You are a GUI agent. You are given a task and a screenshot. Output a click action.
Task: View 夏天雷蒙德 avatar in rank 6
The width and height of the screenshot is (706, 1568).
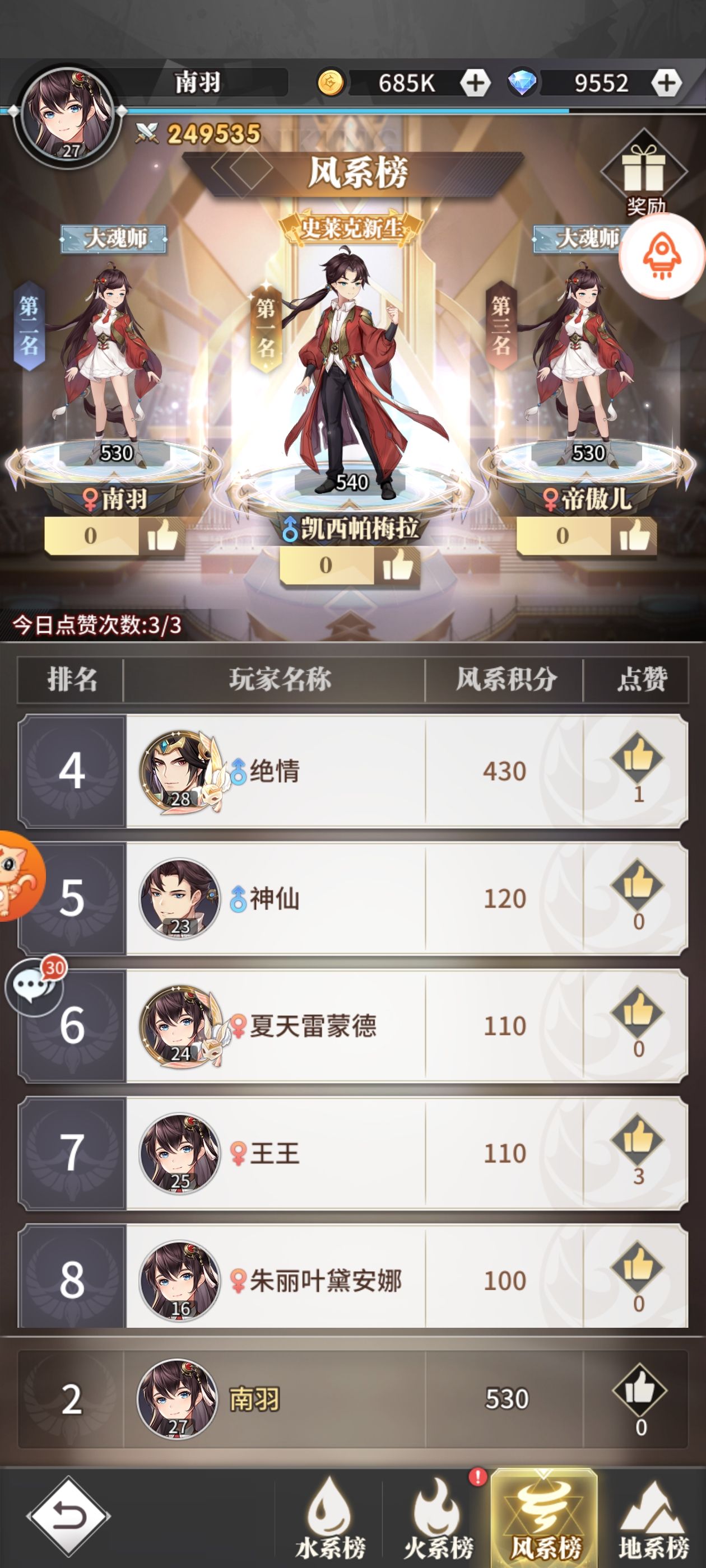pos(179,1025)
